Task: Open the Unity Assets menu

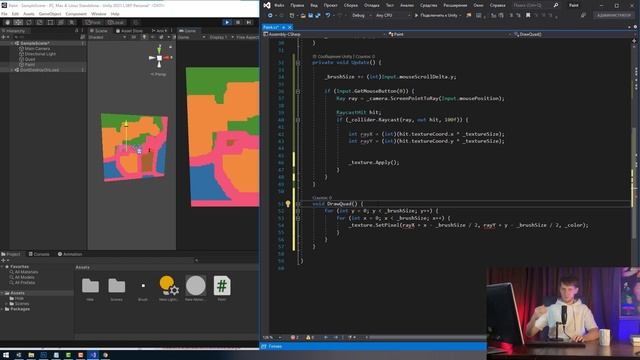Action: [29, 14]
